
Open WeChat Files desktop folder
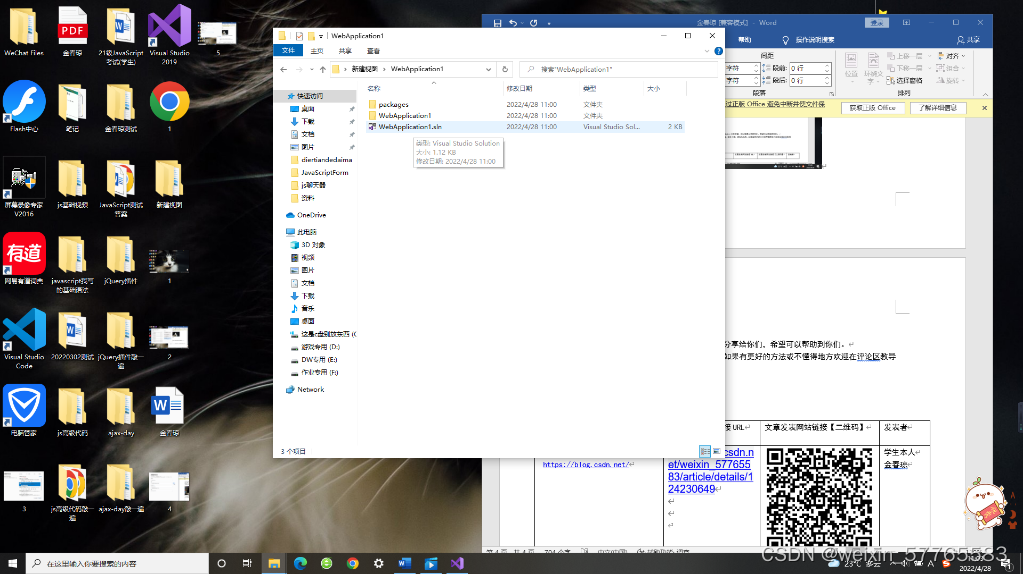pyautogui.click(x=24, y=31)
